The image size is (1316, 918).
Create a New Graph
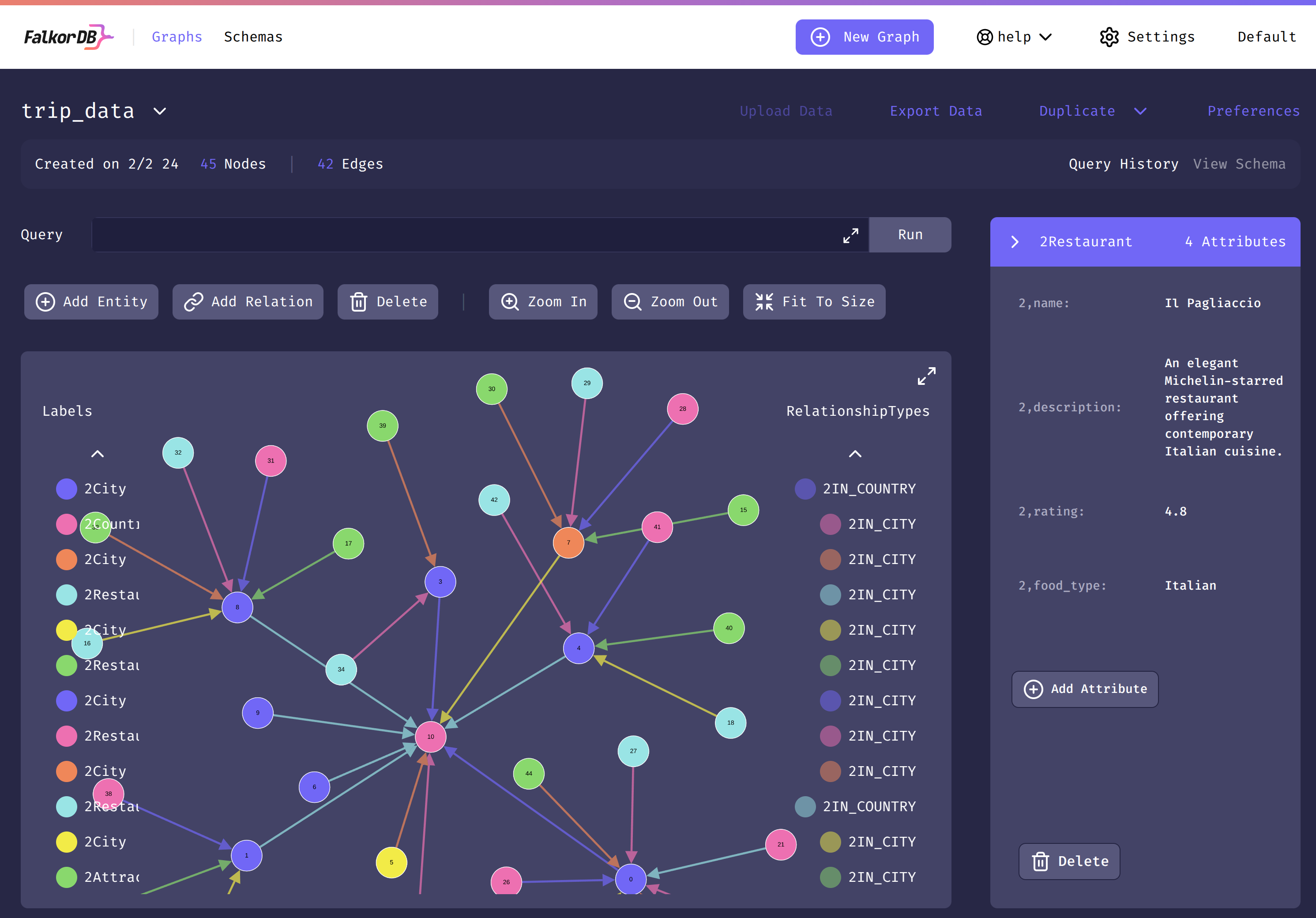point(864,37)
